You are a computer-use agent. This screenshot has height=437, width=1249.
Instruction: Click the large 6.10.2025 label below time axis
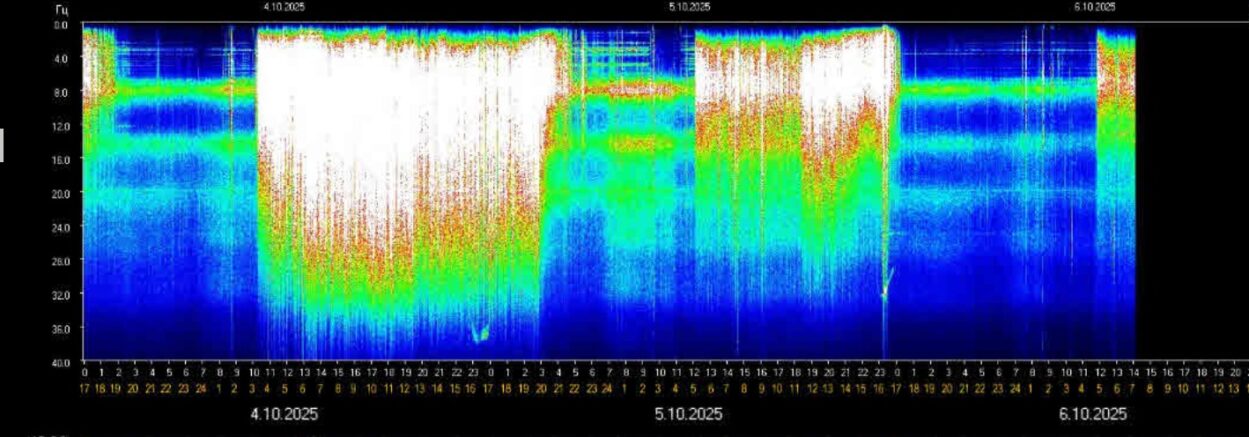1093,414
